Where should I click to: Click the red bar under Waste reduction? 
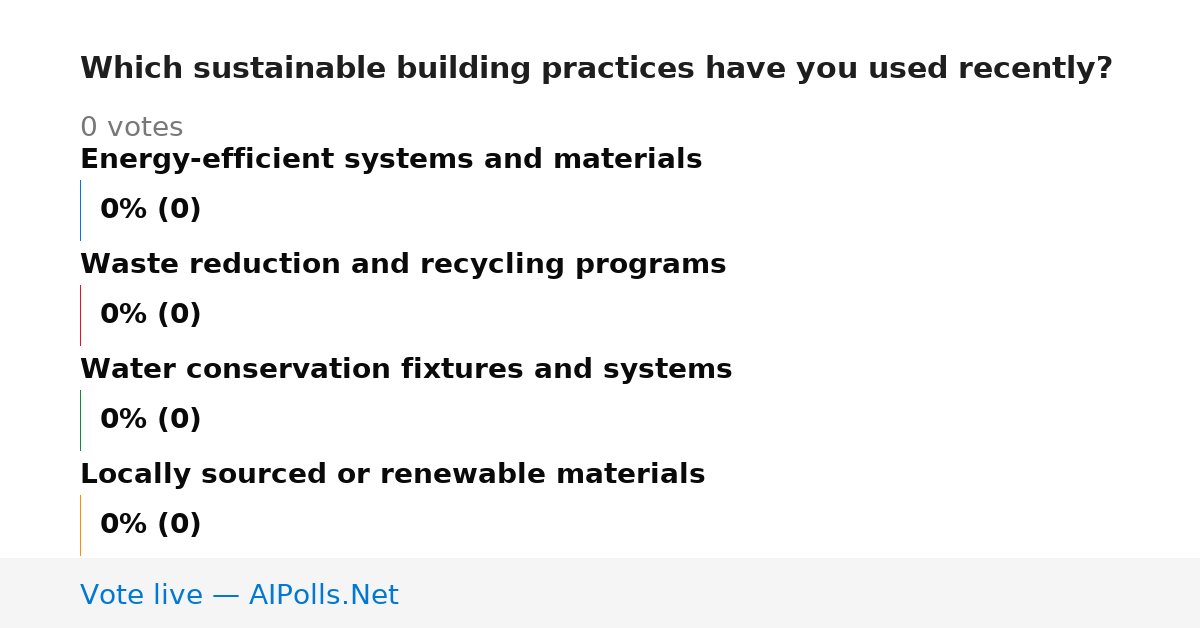point(80,315)
